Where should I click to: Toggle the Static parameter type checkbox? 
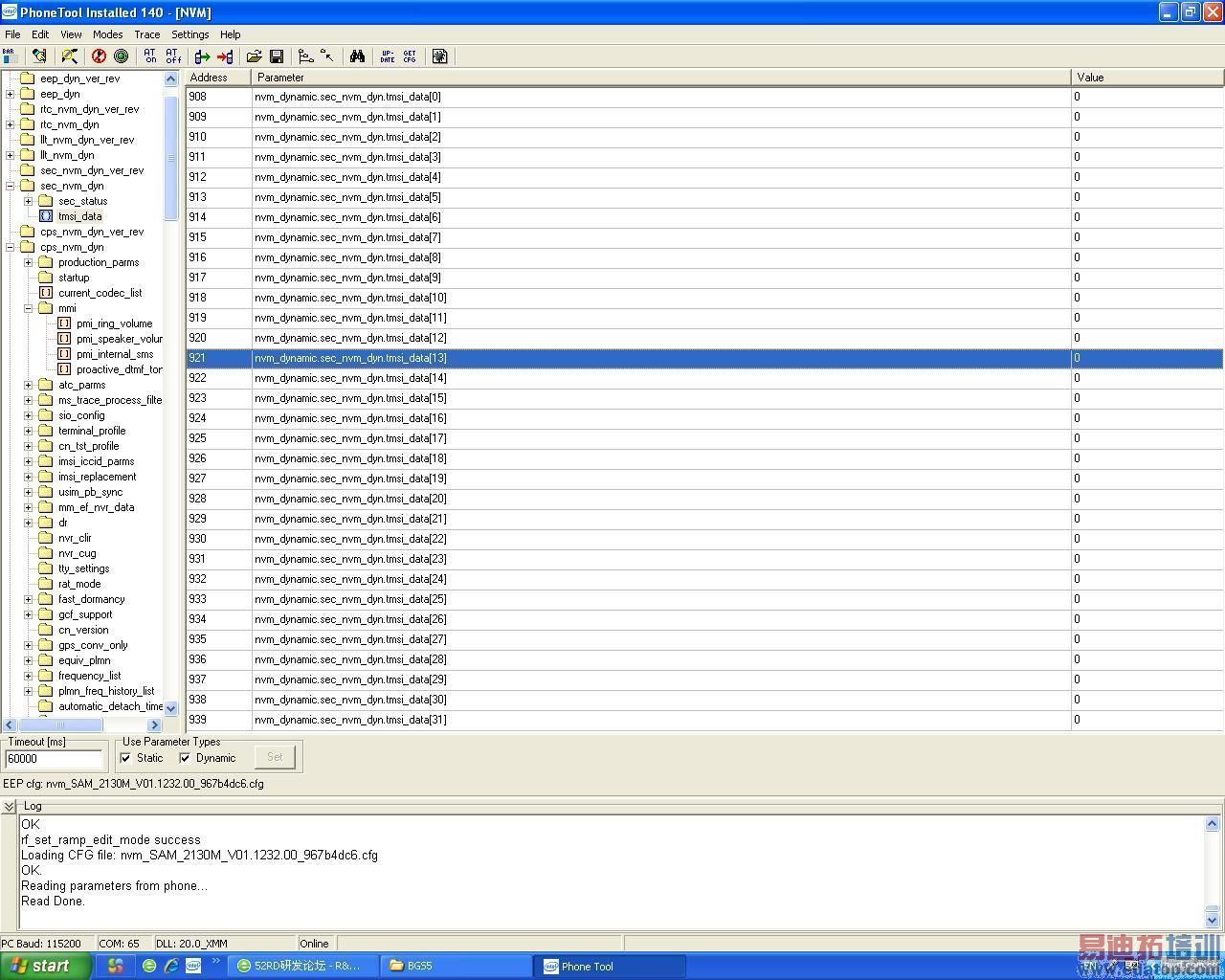tap(125, 758)
